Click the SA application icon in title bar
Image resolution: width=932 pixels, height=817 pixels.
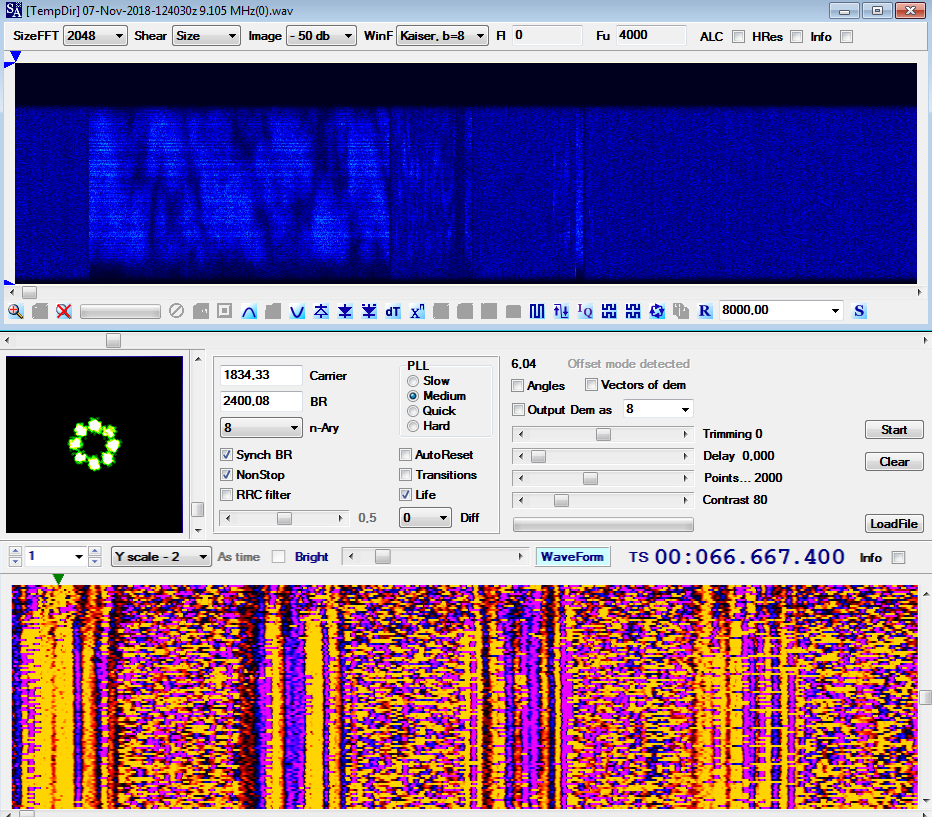(13, 10)
